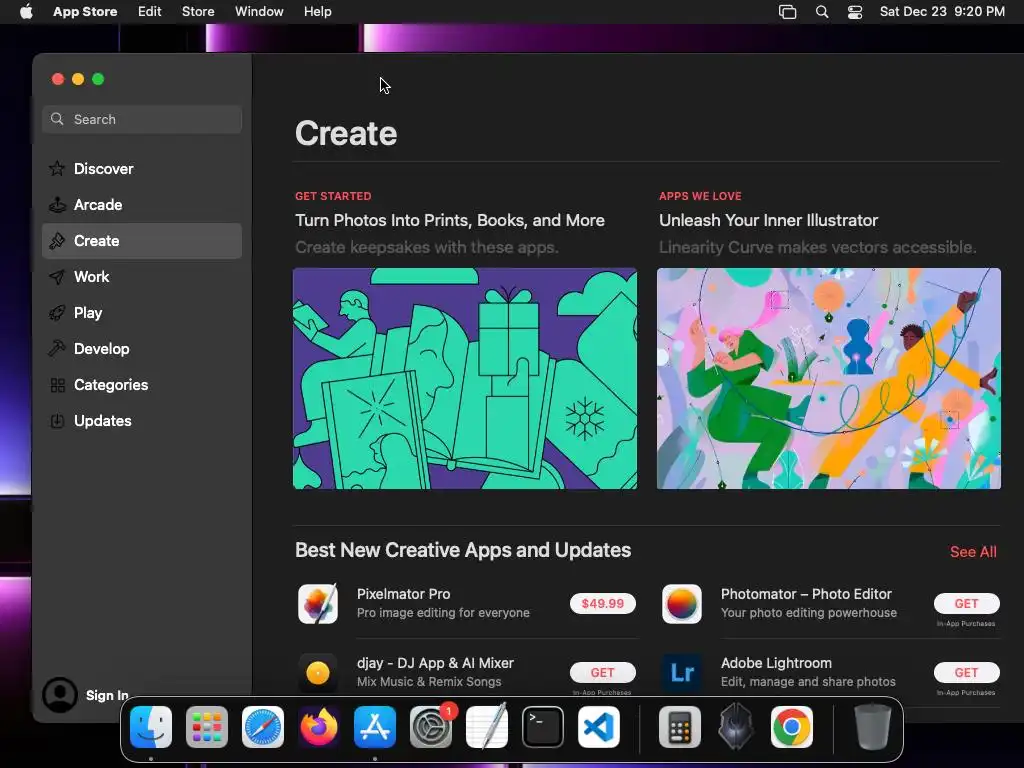The height and width of the screenshot is (768, 1024).
Task: Click the Pixelmator Pro title text
Action: pos(404,594)
